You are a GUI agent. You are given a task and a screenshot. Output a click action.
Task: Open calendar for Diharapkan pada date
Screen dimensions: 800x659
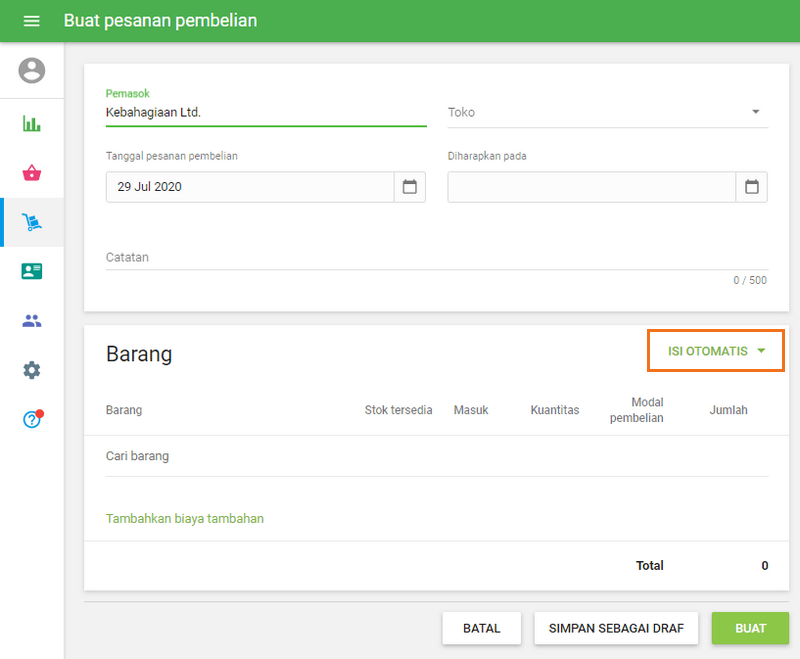[752, 187]
